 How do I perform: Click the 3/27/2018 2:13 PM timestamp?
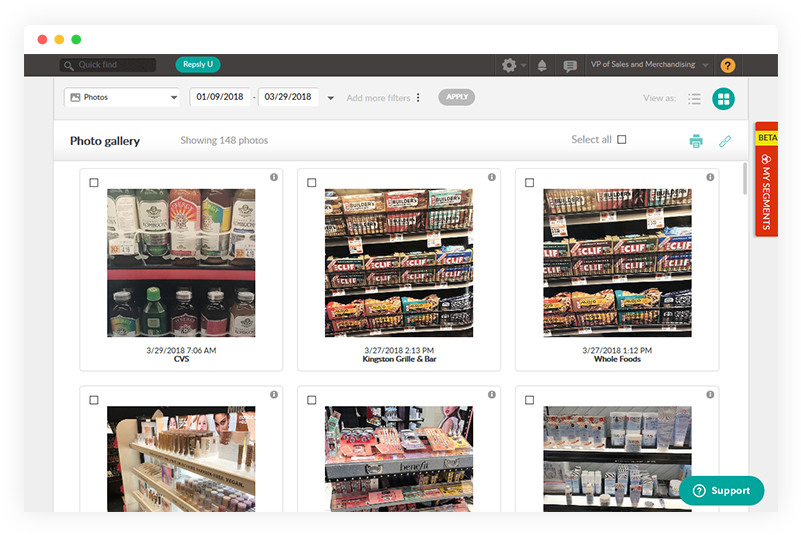399,351
